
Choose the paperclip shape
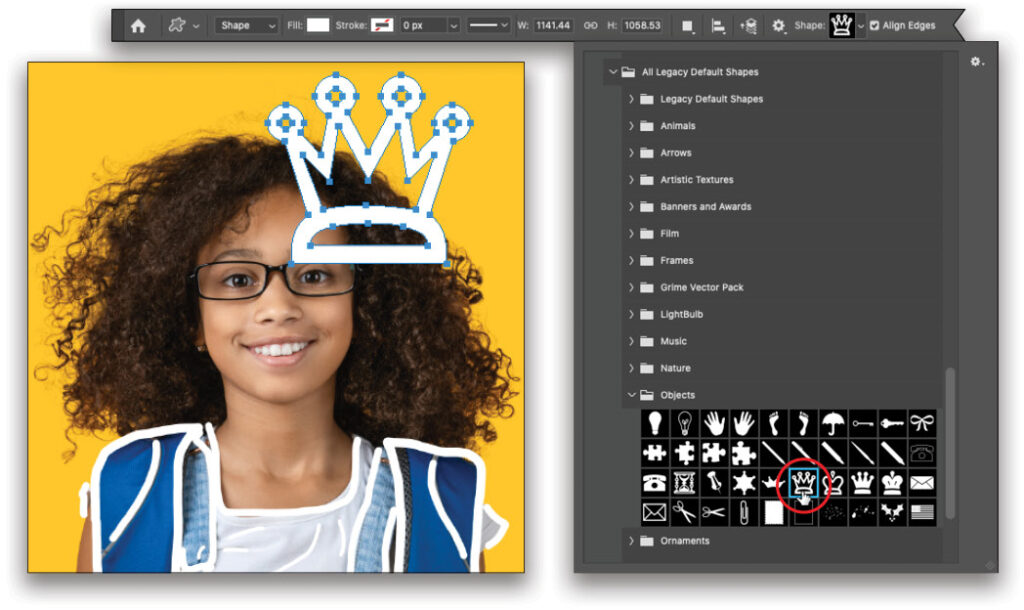(x=744, y=513)
